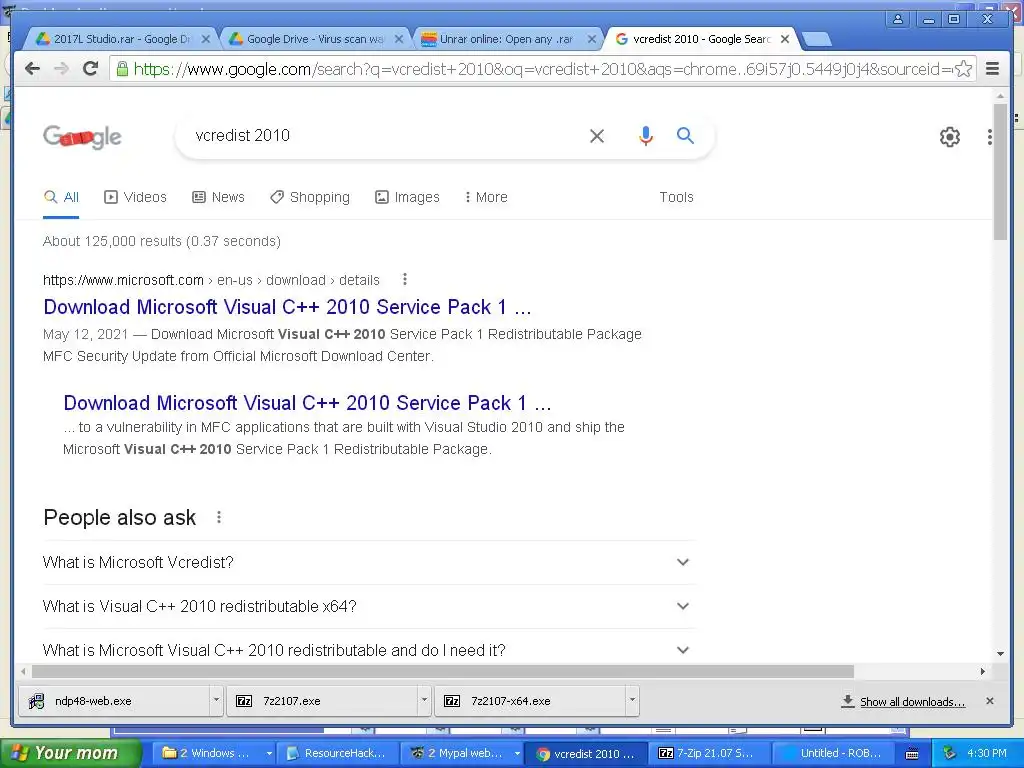Open the Chrome hamburger menu
This screenshot has height=768, width=1024.
[993, 69]
